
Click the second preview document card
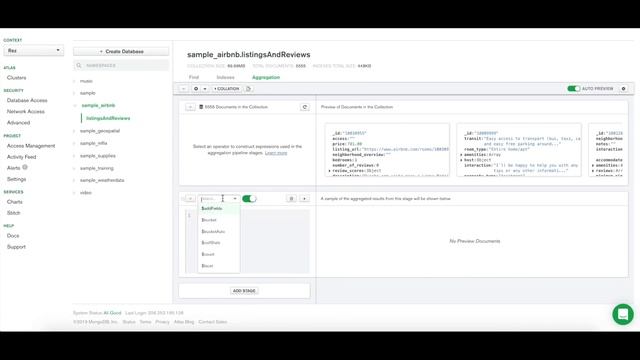(519, 150)
